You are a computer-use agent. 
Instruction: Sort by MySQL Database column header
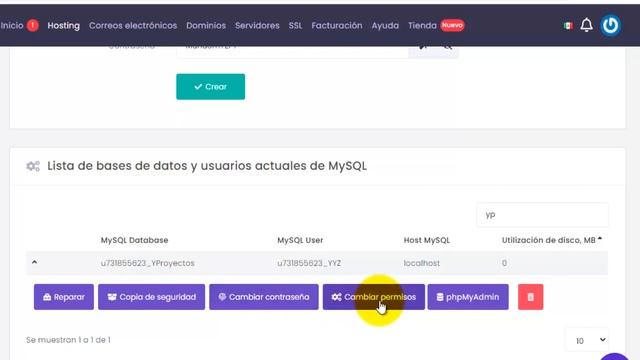tap(134, 240)
